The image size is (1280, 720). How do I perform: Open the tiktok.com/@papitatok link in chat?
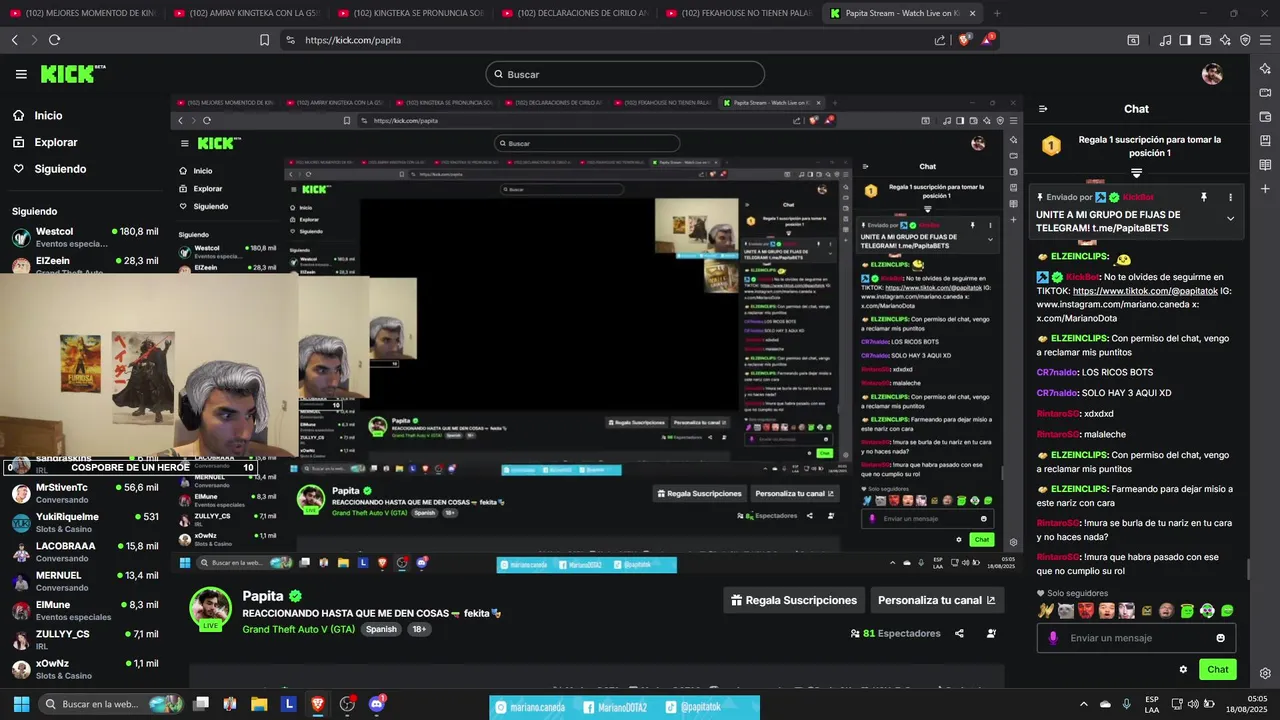tap(1145, 291)
